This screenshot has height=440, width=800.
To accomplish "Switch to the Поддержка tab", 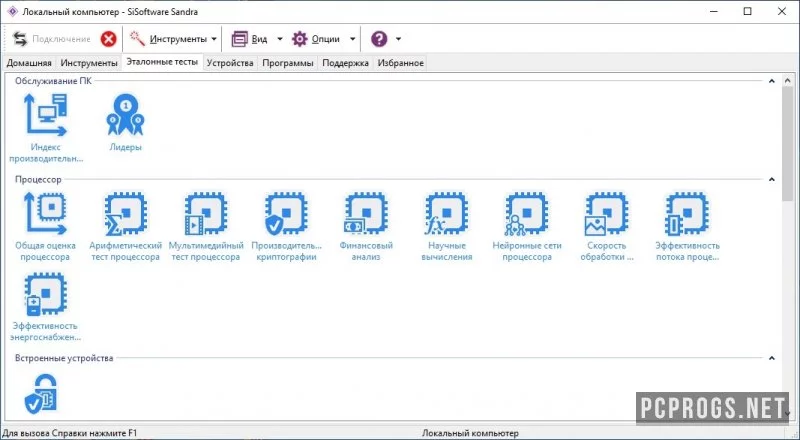I will (x=345, y=63).
